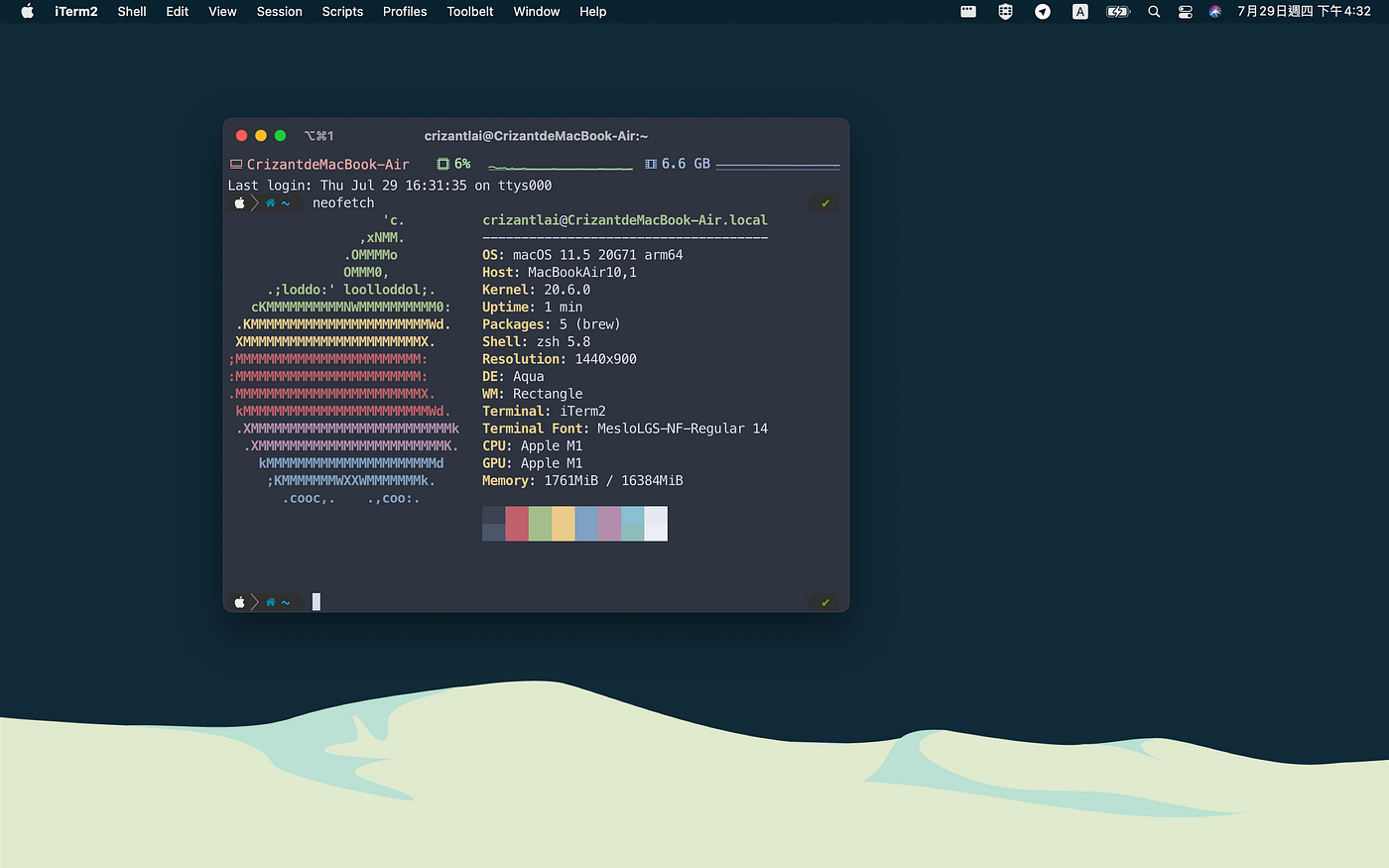Click the laptop icon in status bar
The width and height of the screenshot is (1389, 868).
(236, 165)
